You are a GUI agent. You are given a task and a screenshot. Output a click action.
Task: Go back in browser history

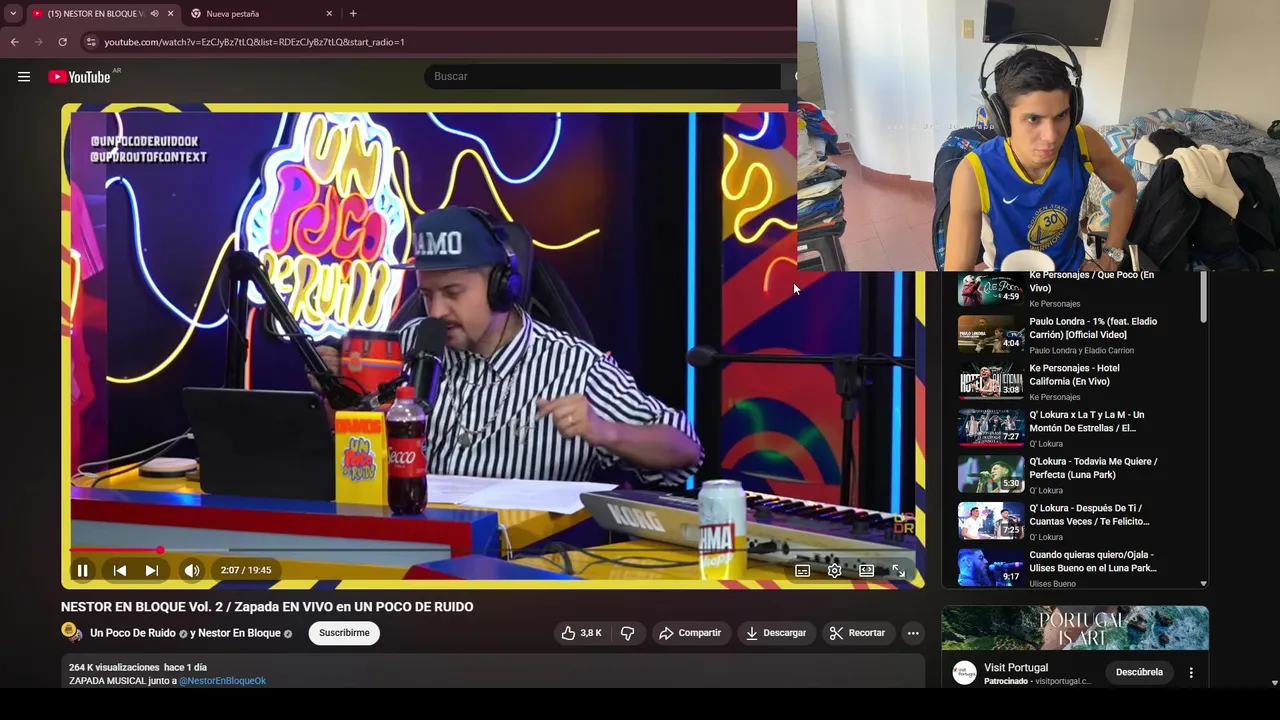pos(14,42)
